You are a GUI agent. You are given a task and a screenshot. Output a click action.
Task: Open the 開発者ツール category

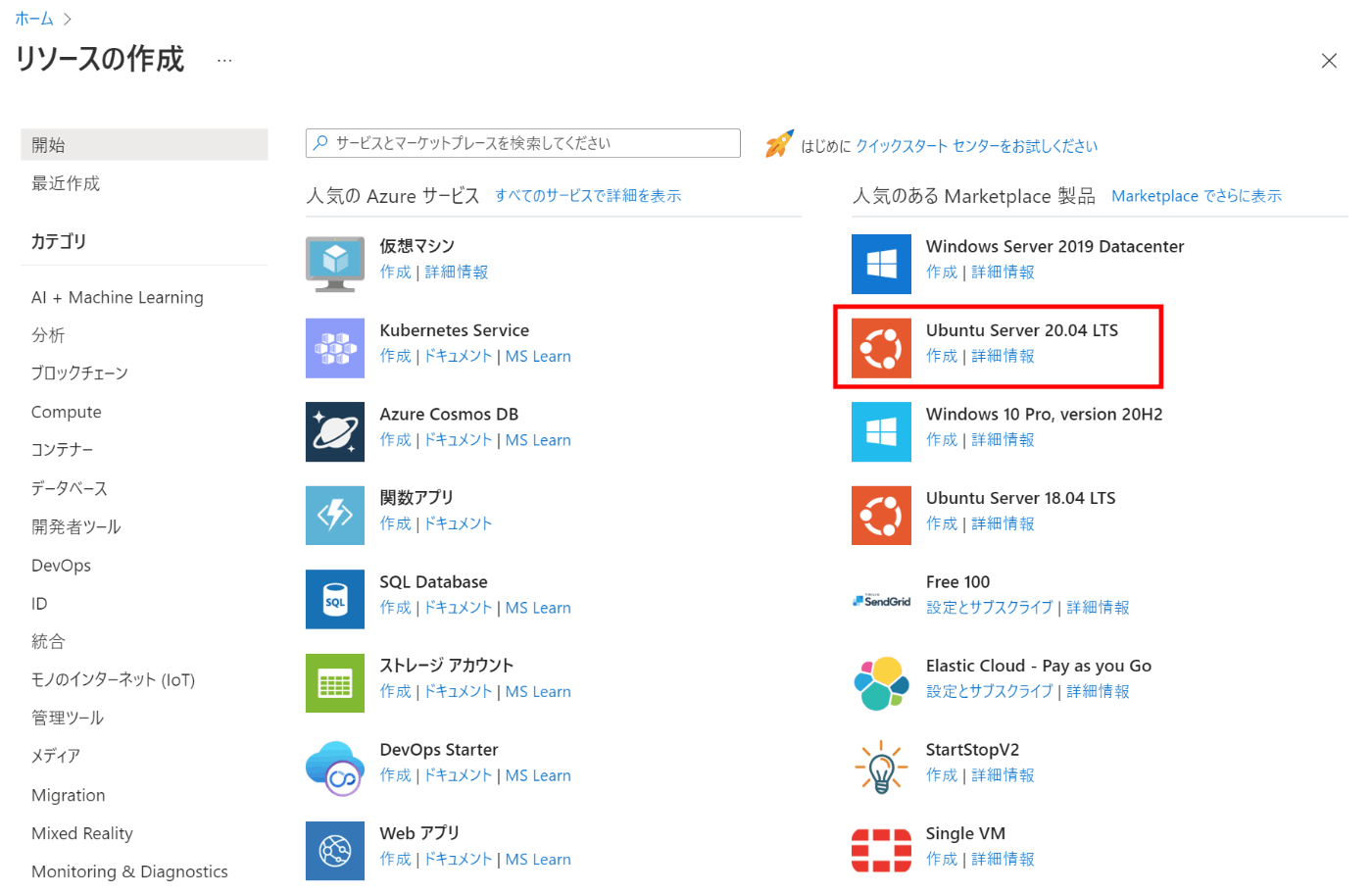point(76,526)
